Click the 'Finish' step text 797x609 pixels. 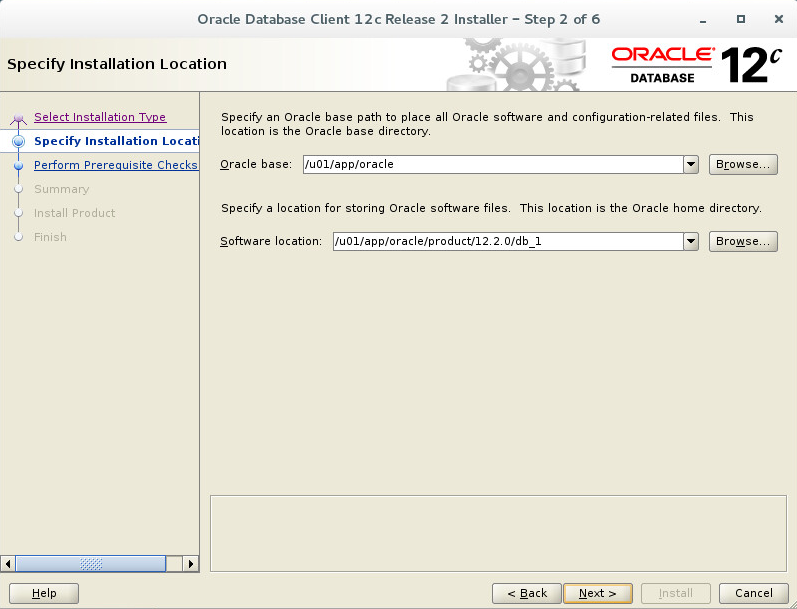[x=50, y=237]
